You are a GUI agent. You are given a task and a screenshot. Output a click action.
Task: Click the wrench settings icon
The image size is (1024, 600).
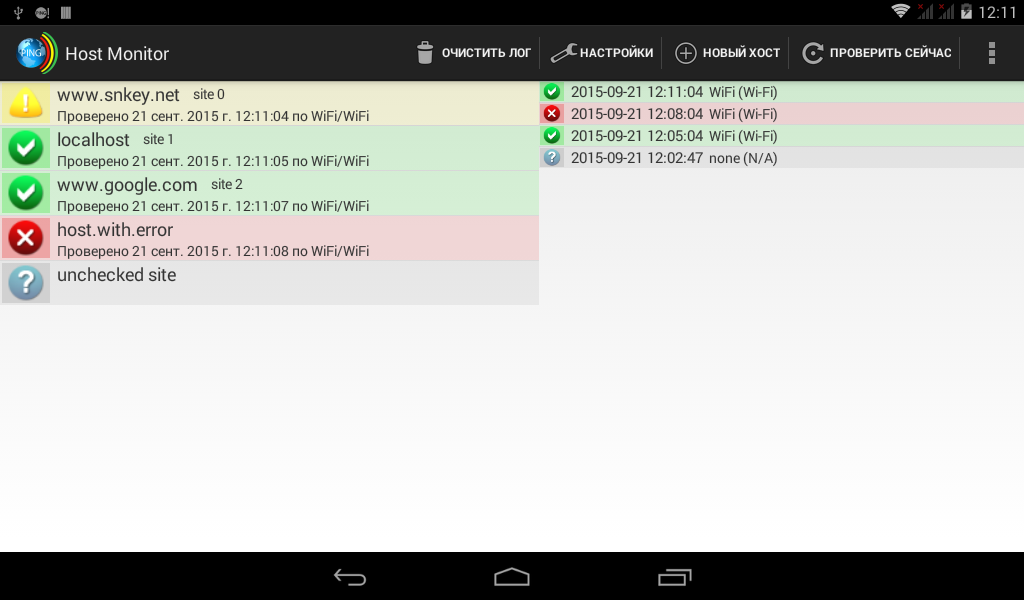tap(563, 53)
